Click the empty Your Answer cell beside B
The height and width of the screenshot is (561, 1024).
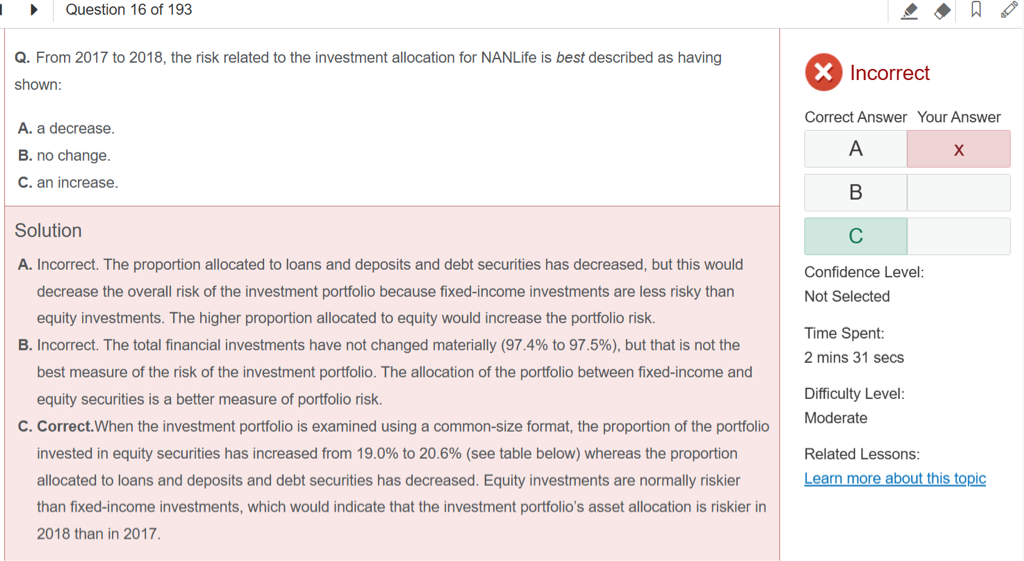(958, 193)
